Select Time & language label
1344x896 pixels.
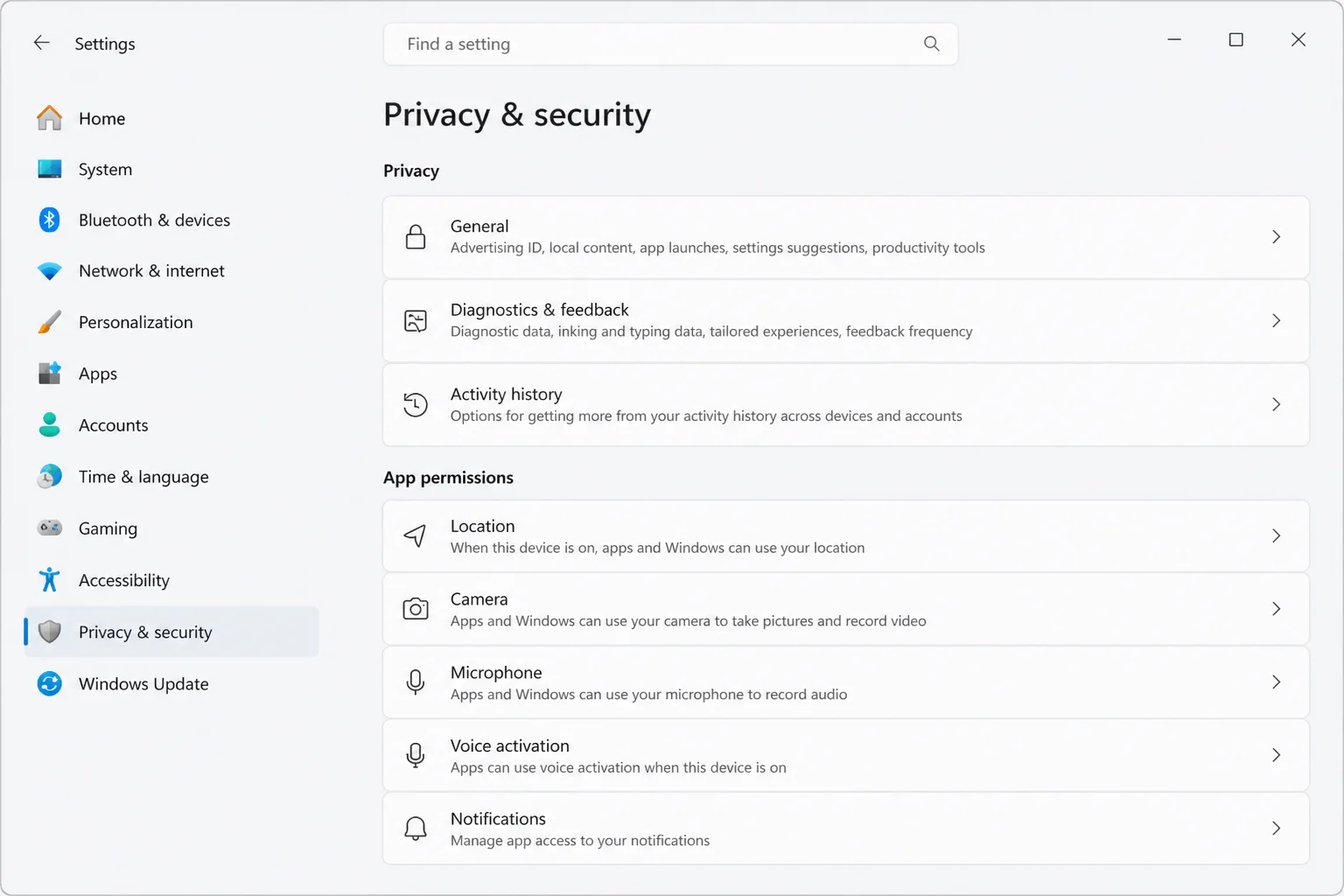click(143, 477)
